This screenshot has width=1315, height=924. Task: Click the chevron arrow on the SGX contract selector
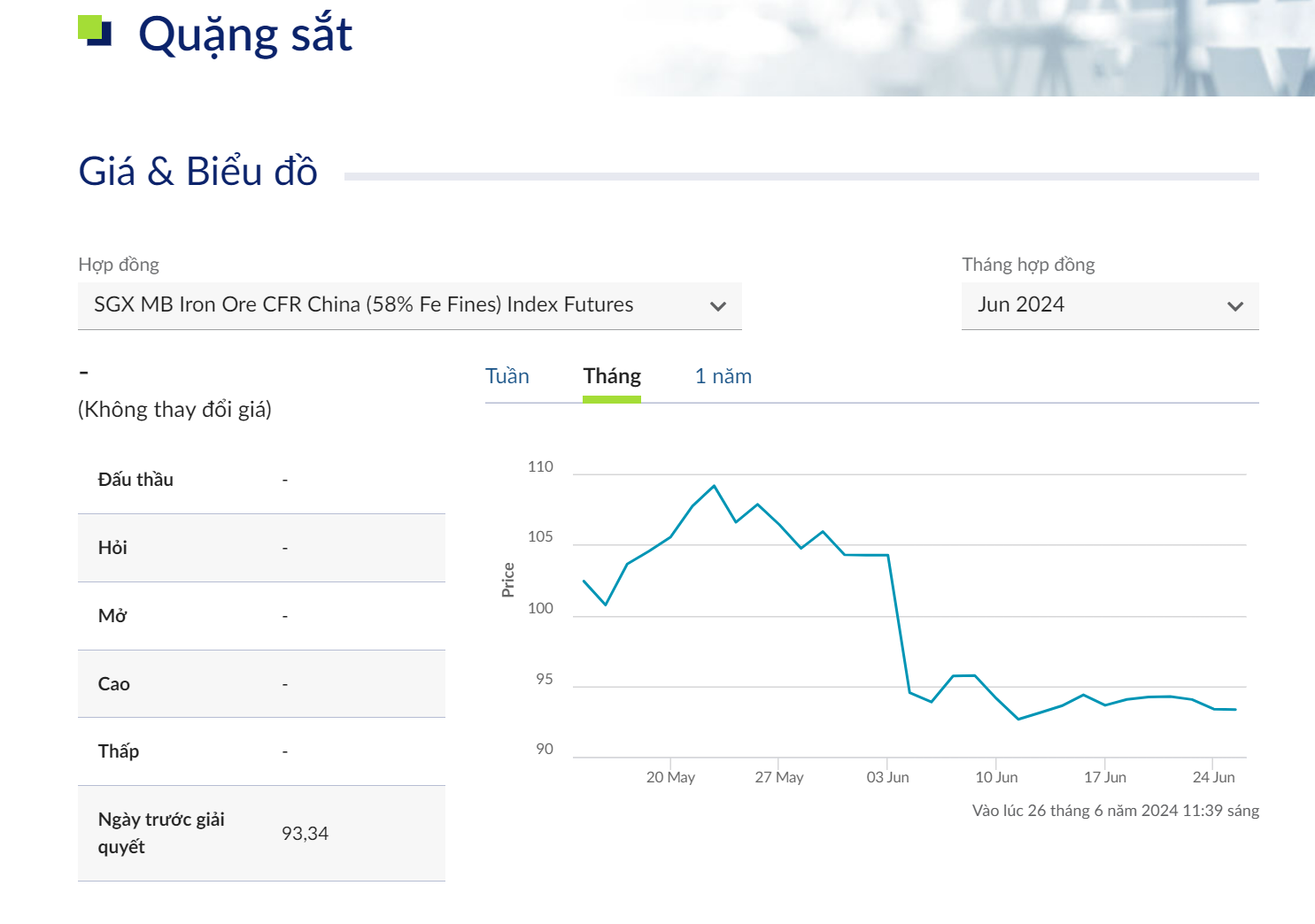[x=719, y=306]
